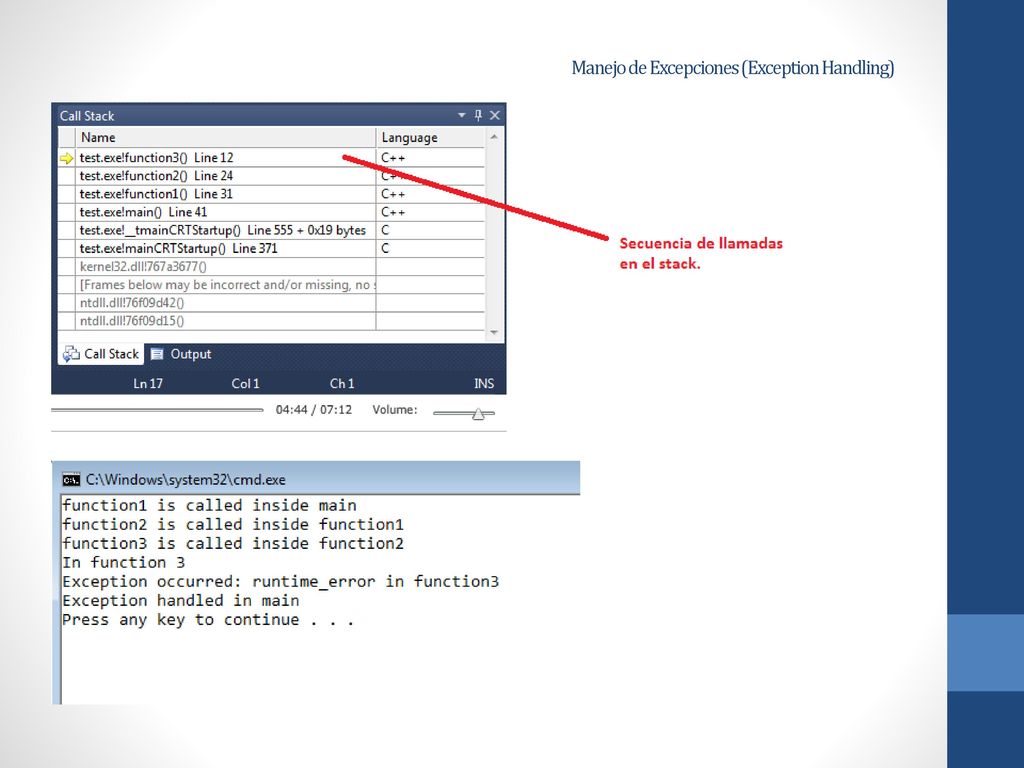Click the 'function3 is called inside function2' line
Screen dimensions: 1024x768
point(233,543)
